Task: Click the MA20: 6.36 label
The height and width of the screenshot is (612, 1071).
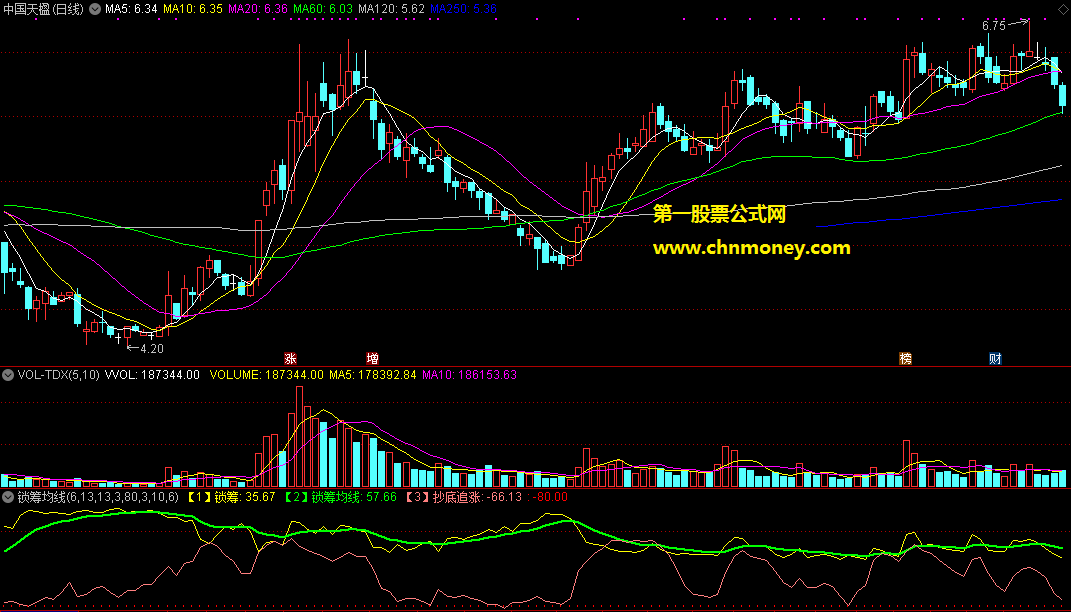Action: (258, 9)
